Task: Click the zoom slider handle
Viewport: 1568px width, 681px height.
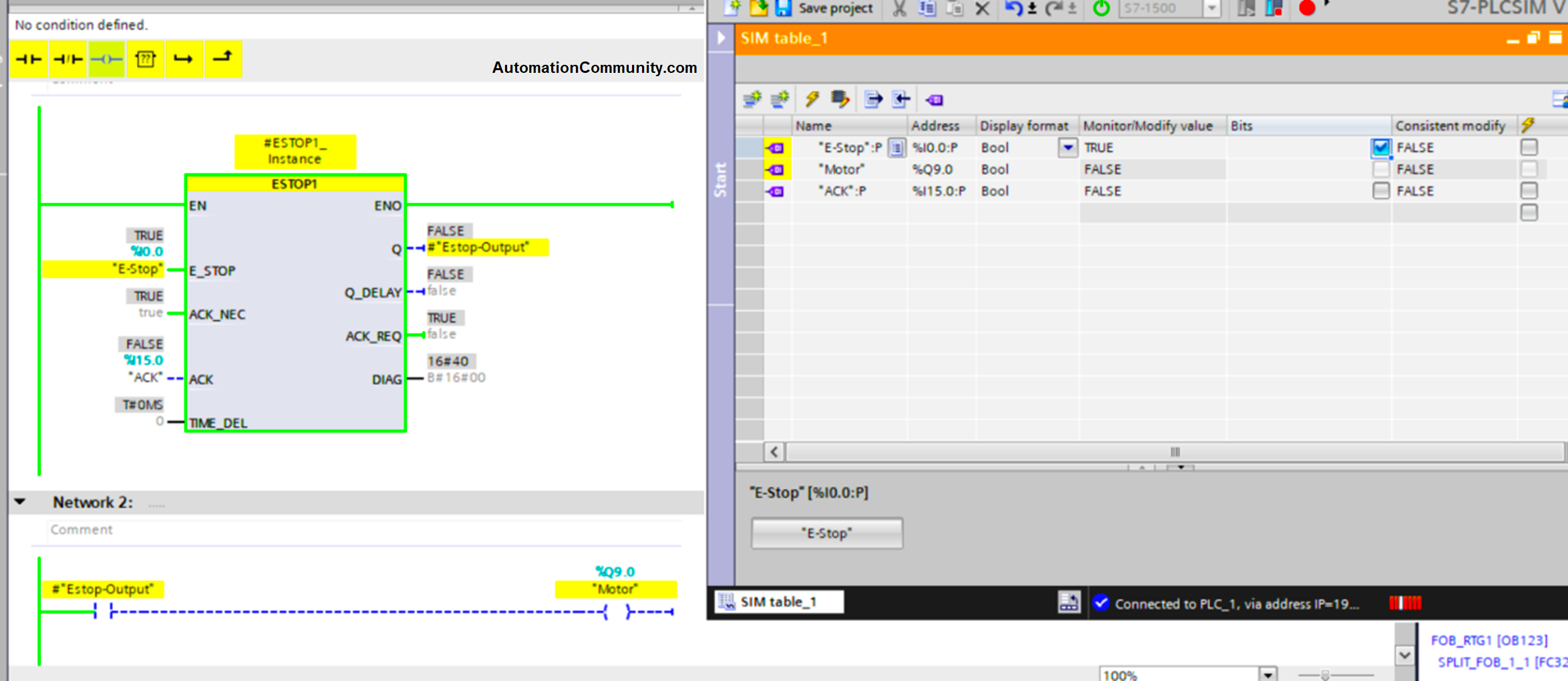Action: pos(1325,675)
